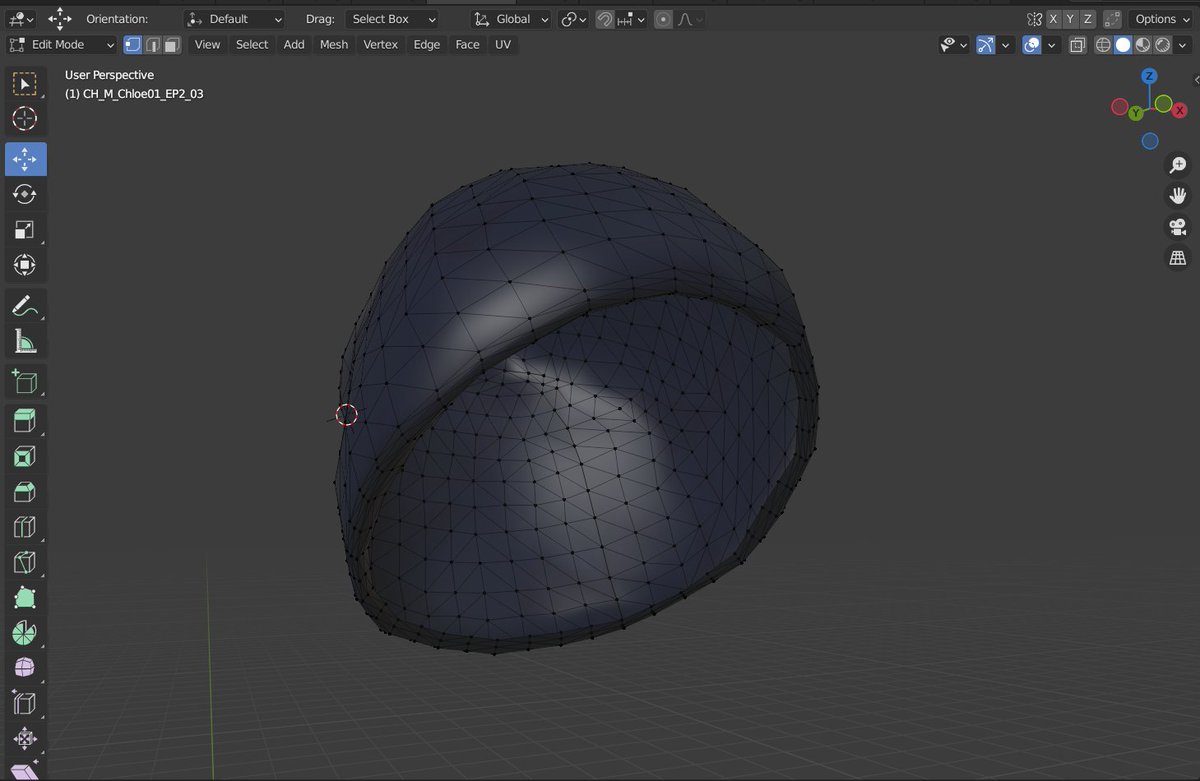Open the shading options dropdown arrow
Image resolution: width=1200 pixels, height=781 pixels.
1184,45
